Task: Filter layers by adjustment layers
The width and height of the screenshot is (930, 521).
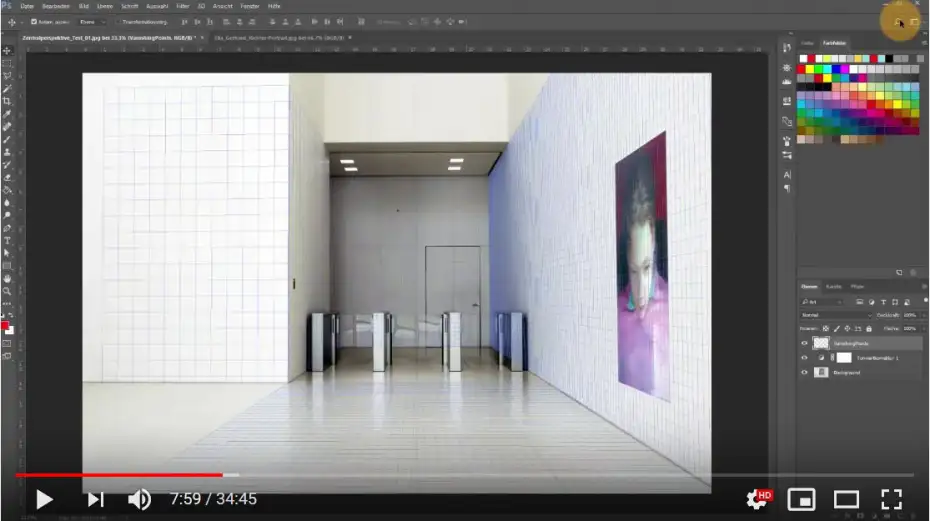Action: coord(871,302)
